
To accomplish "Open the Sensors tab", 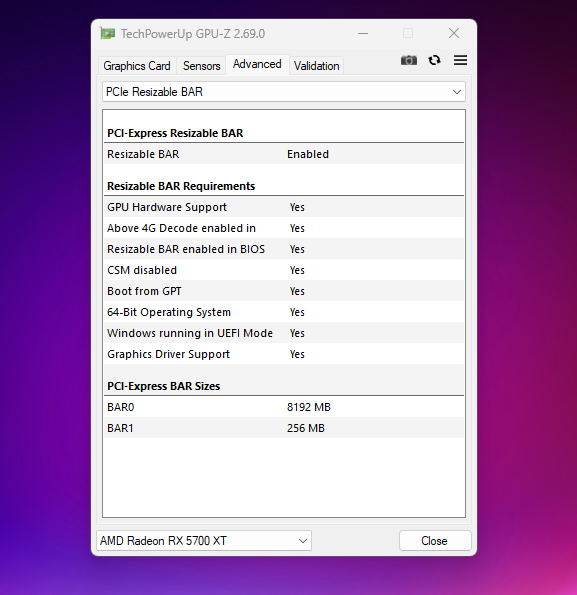I will point(201,66).
